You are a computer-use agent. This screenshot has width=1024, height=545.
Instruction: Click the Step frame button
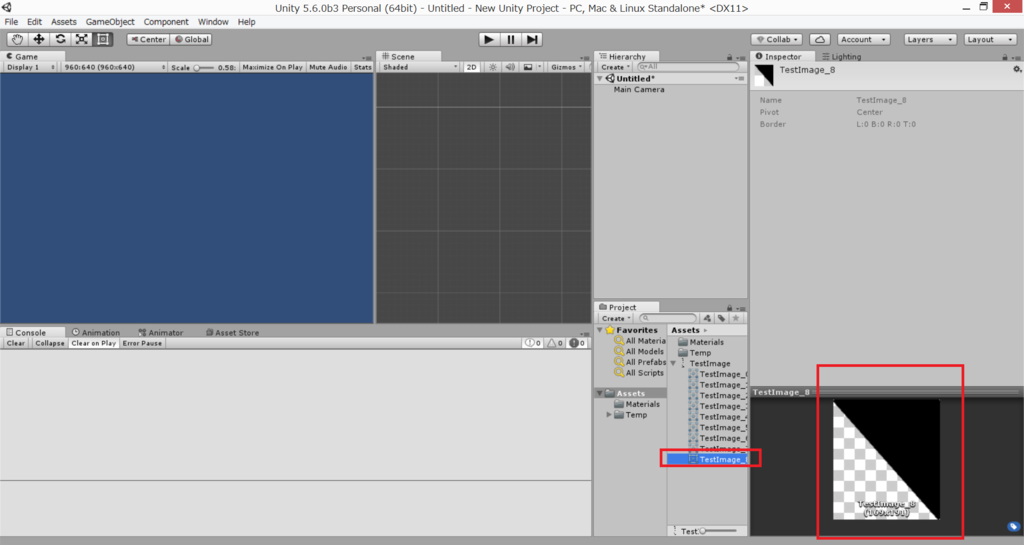tap(532, 39)
